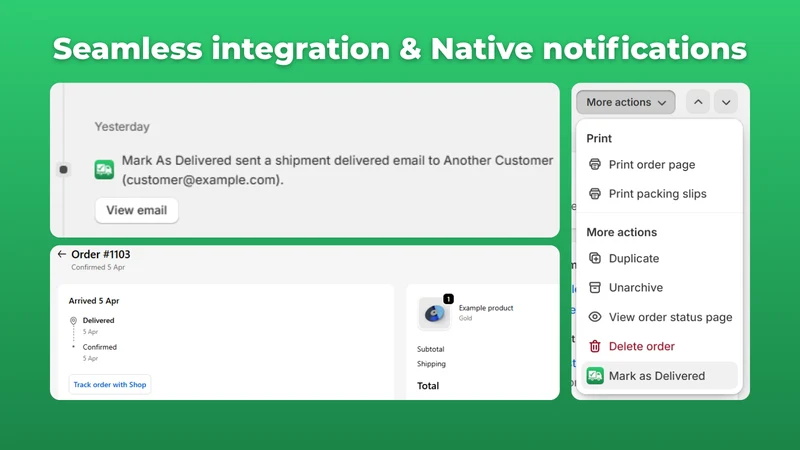The width and height of the screenshot is (800, 450).
Task: Click Mark As Delivered app icon in timeline
Action: (x=104, y=169)
